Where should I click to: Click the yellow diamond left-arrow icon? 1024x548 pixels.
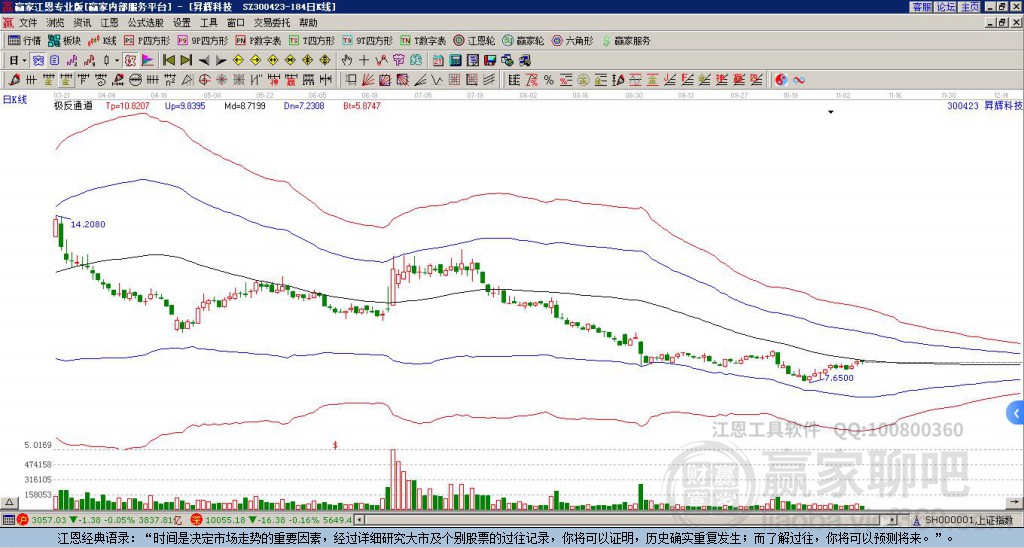pyautogui.click(x=238, y=61)
